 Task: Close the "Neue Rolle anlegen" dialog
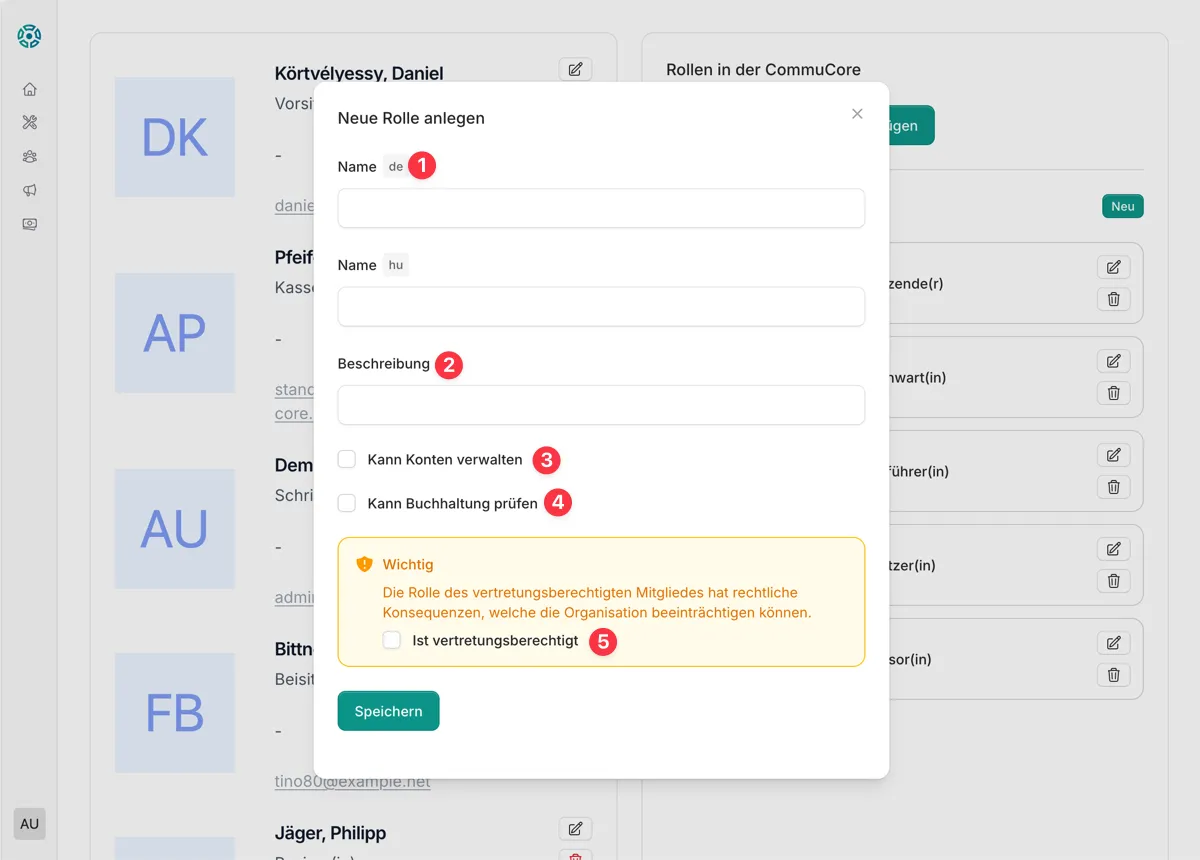[857, 114]
